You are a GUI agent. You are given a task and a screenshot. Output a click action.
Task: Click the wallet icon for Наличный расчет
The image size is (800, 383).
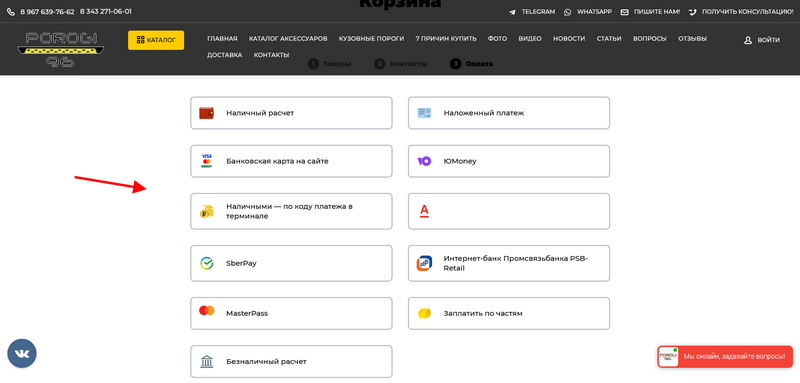pos(207,113)
